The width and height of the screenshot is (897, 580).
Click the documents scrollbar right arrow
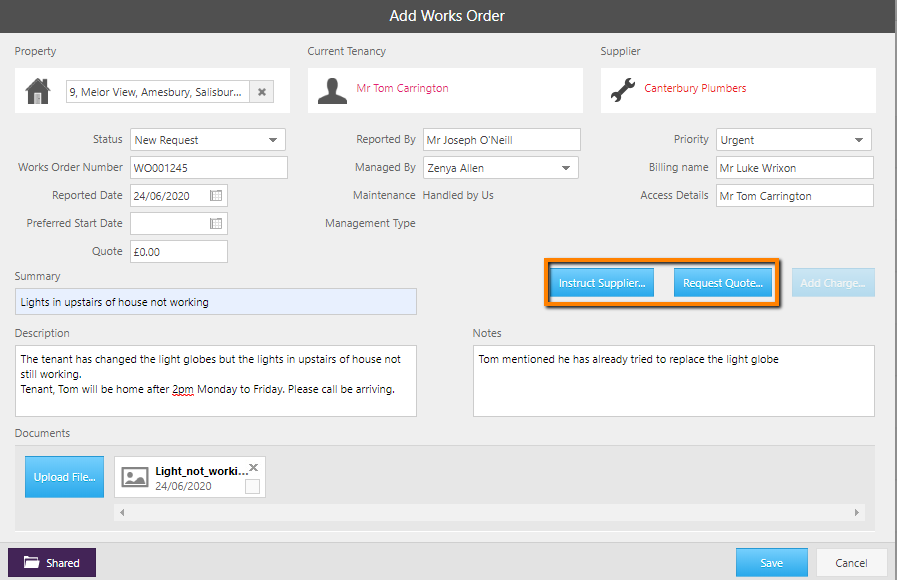tap(856, 513)
